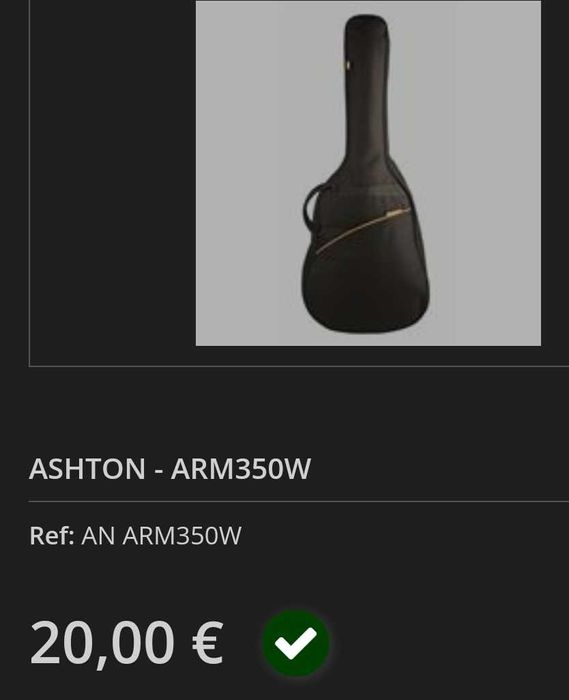Viewport: 569px width, 700px height.
Task: Click the empty dark area beside the product photo
Action: tap(112, 179)
